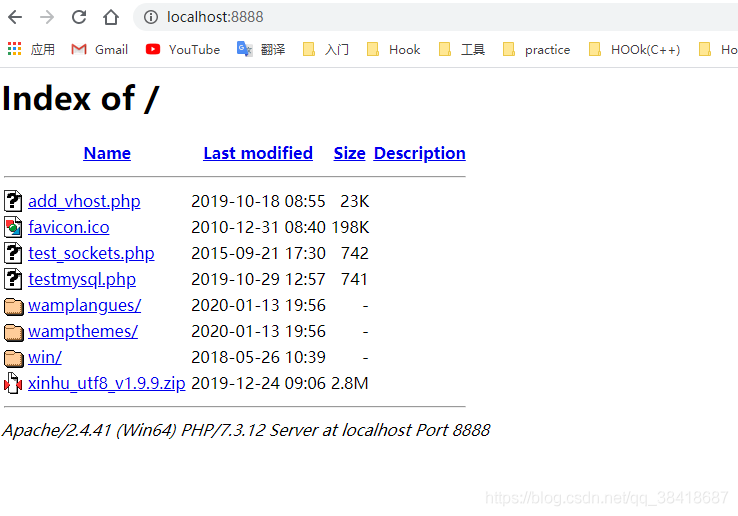Click the site info icon beside localhost

150,17
